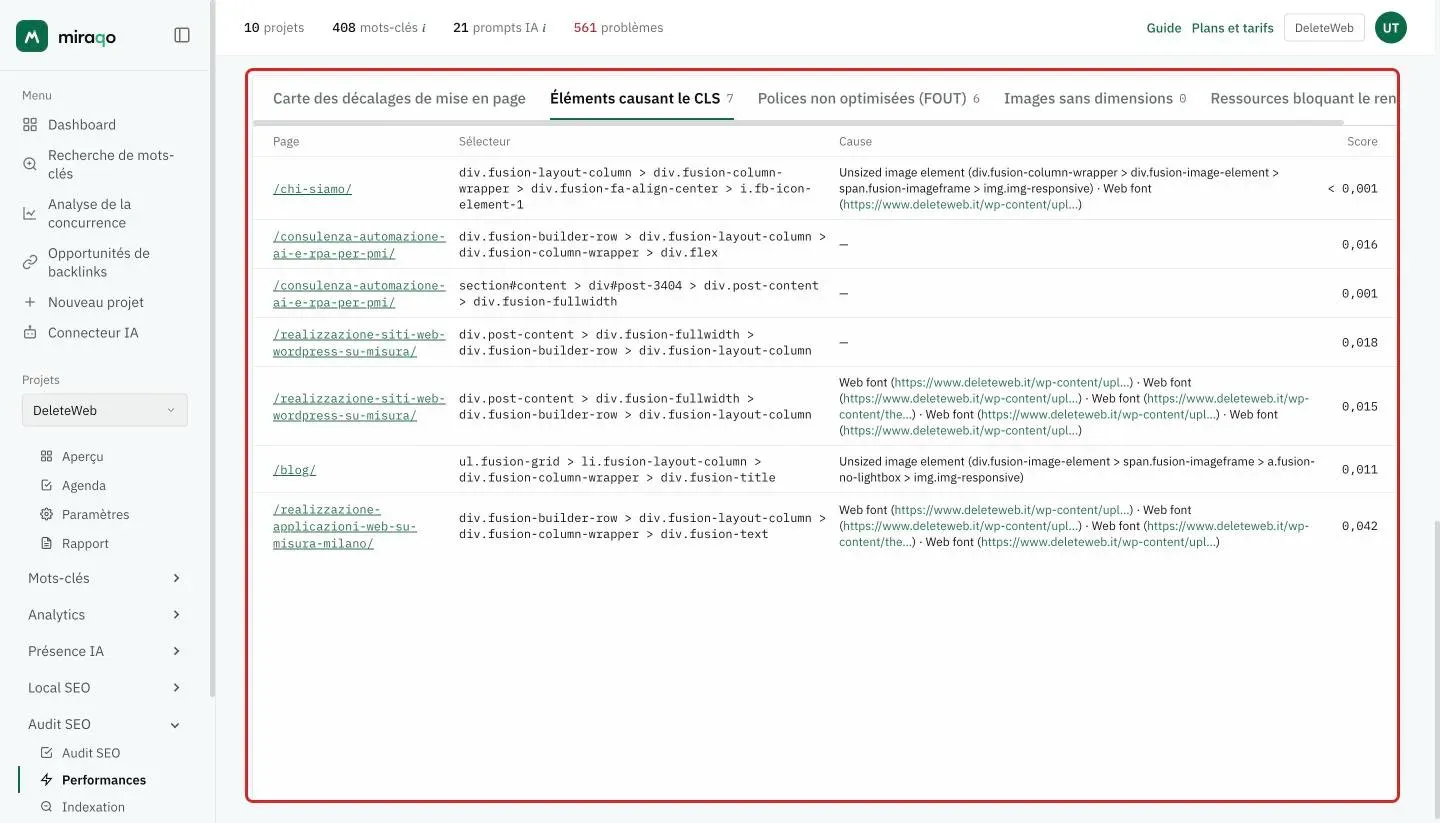The width and height of the screenshot is (1440, 823).
Task: Open the /blog/ page link
Action: point(294,469)
